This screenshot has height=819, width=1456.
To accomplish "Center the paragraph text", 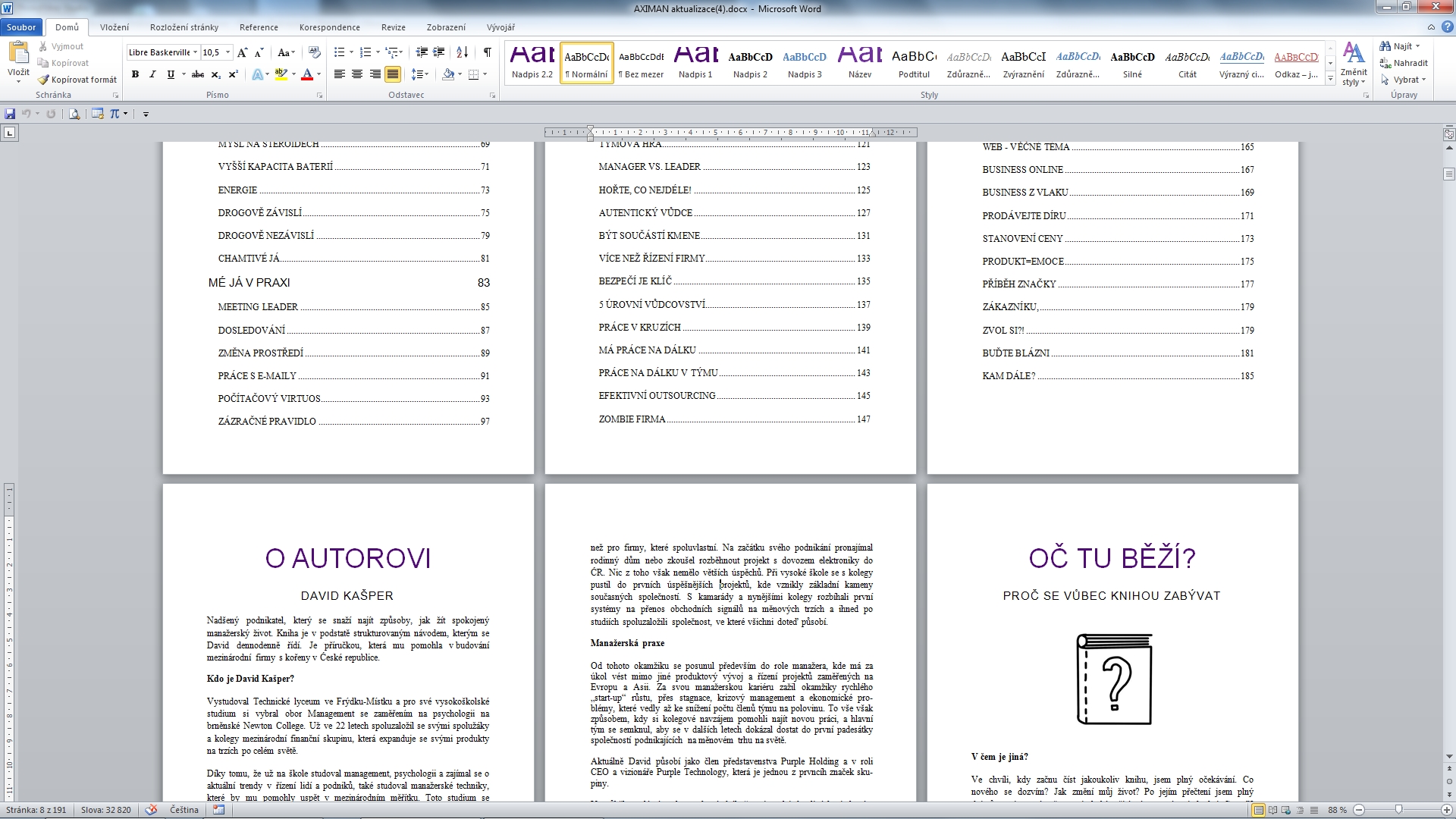I will (357, 74).
